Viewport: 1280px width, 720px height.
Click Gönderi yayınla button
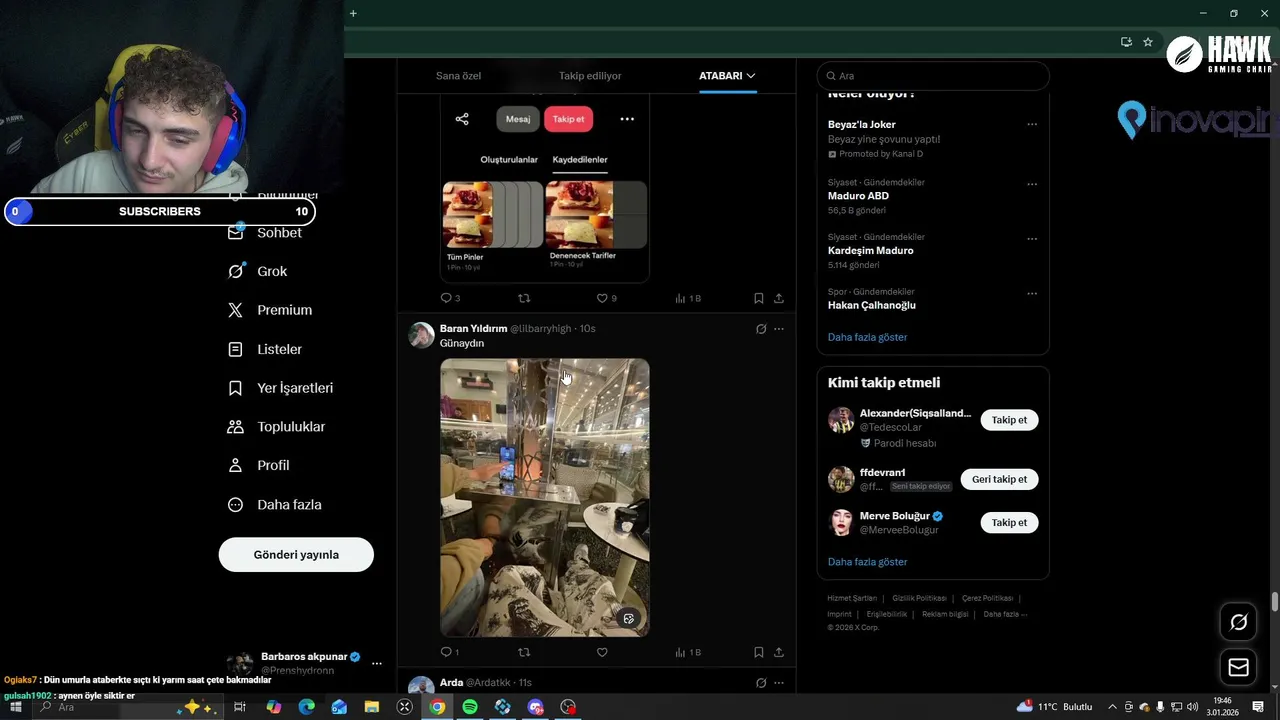[296, 555]
